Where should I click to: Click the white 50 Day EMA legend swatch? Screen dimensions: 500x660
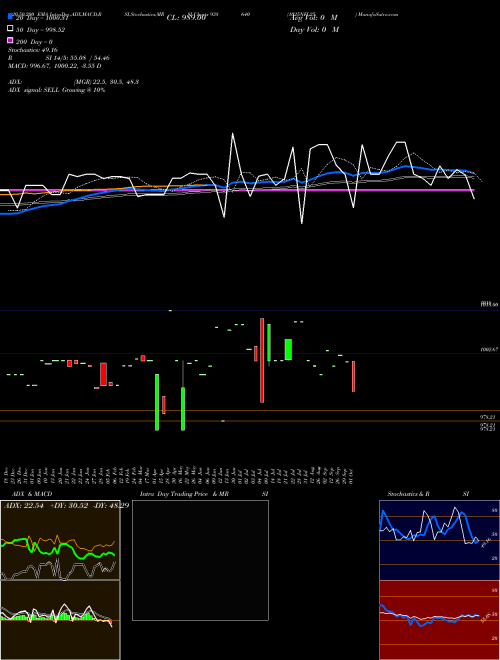10,29
